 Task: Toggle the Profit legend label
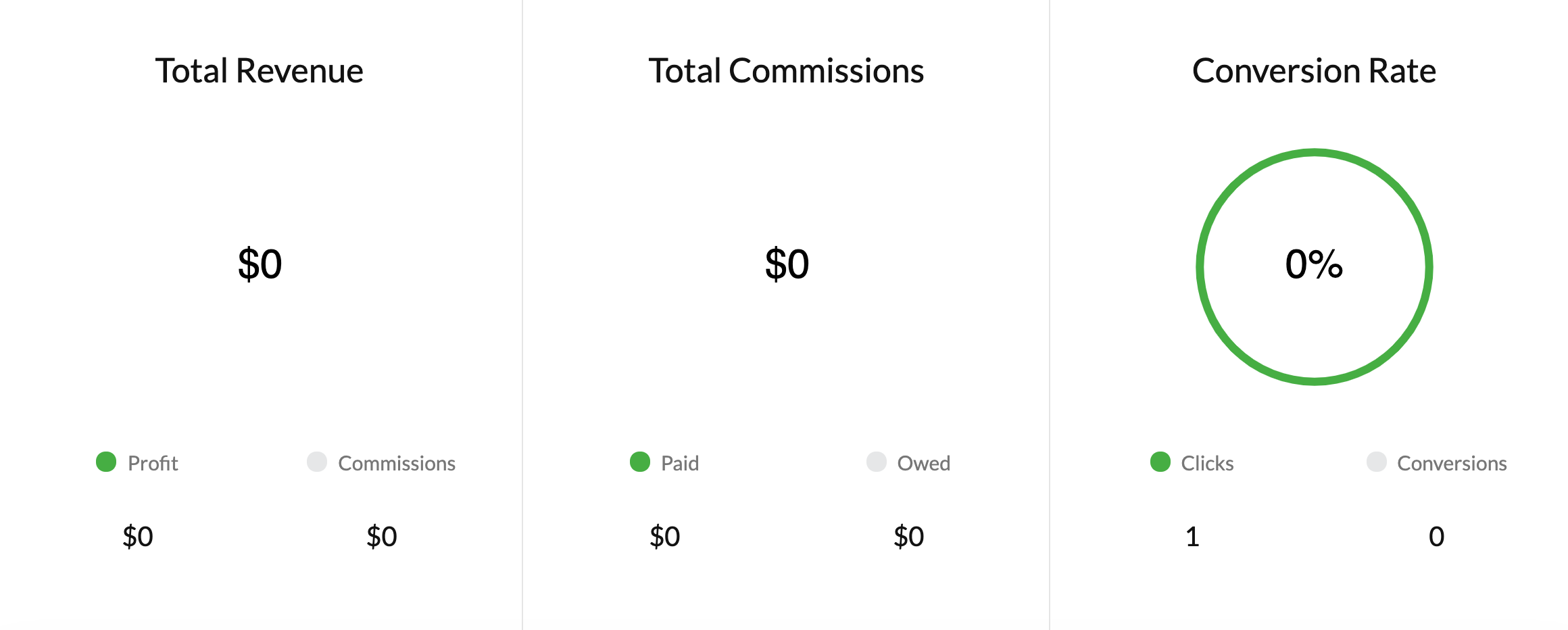(153, 463)
